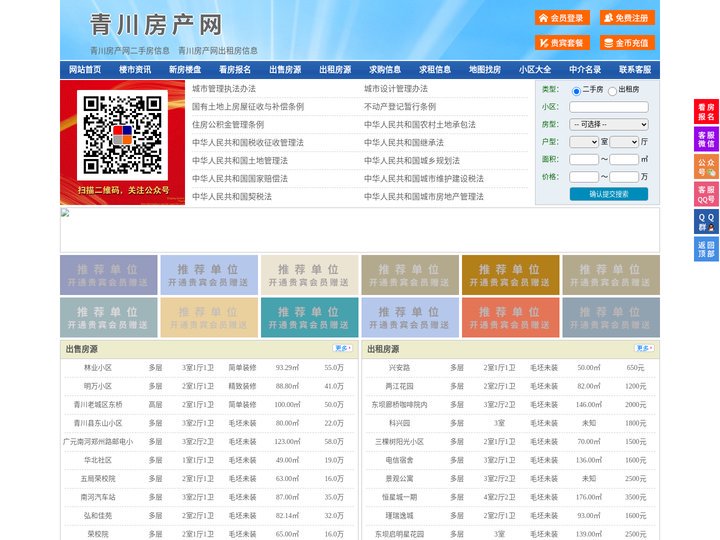Click the 返回顶部 back-to-top button

(x=706, y=249)
